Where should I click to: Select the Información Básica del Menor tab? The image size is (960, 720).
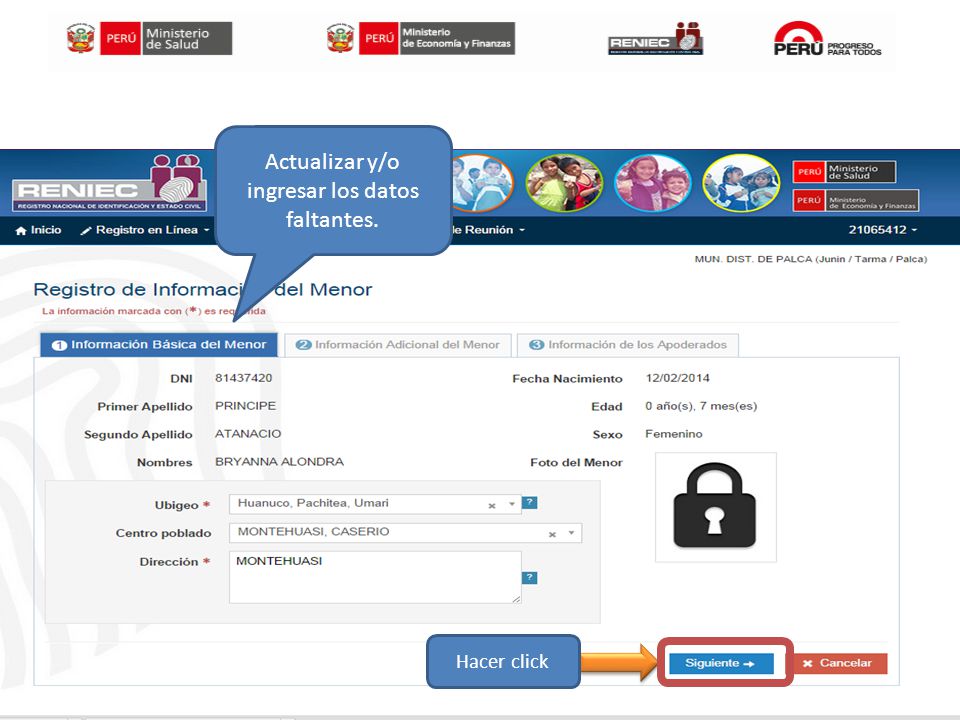(x=159, y=345)
